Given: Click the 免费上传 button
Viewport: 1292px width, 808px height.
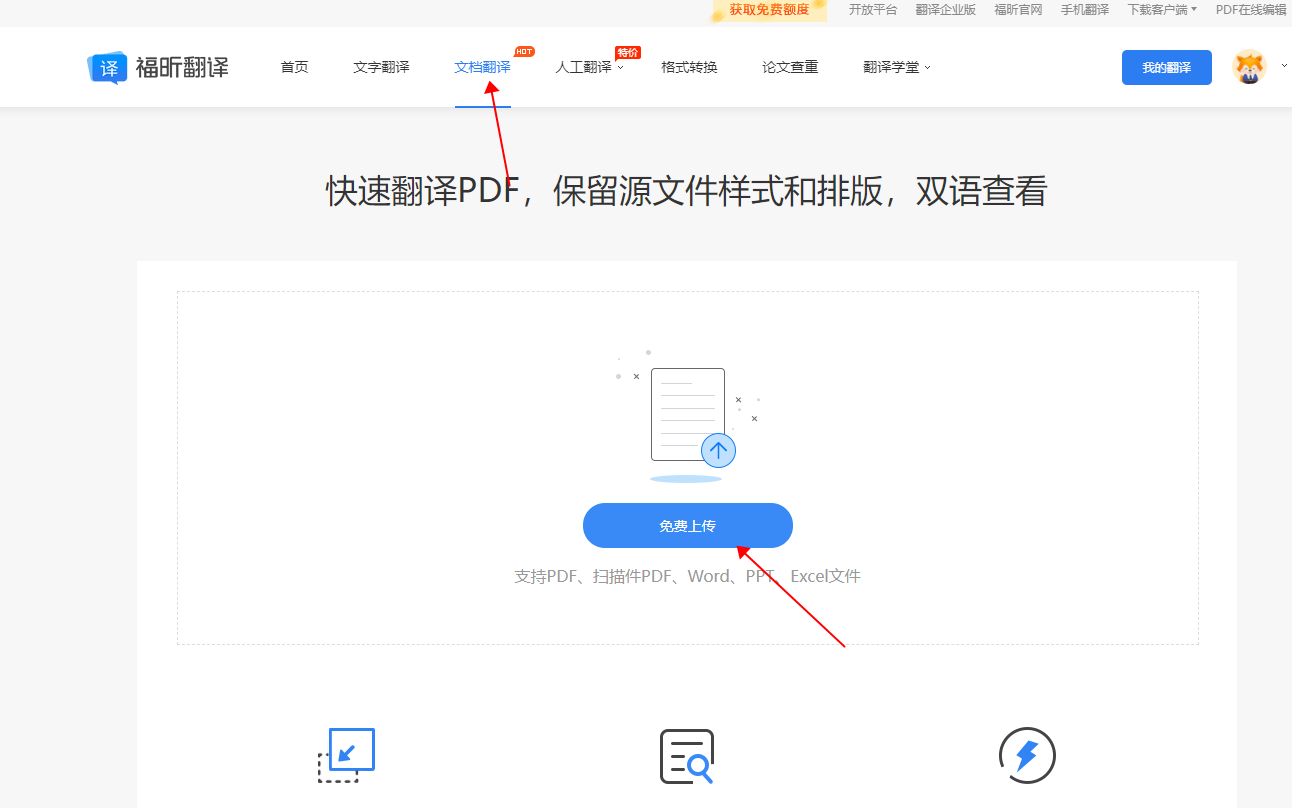Looking at the screenshot, I should tap(688, 526).
